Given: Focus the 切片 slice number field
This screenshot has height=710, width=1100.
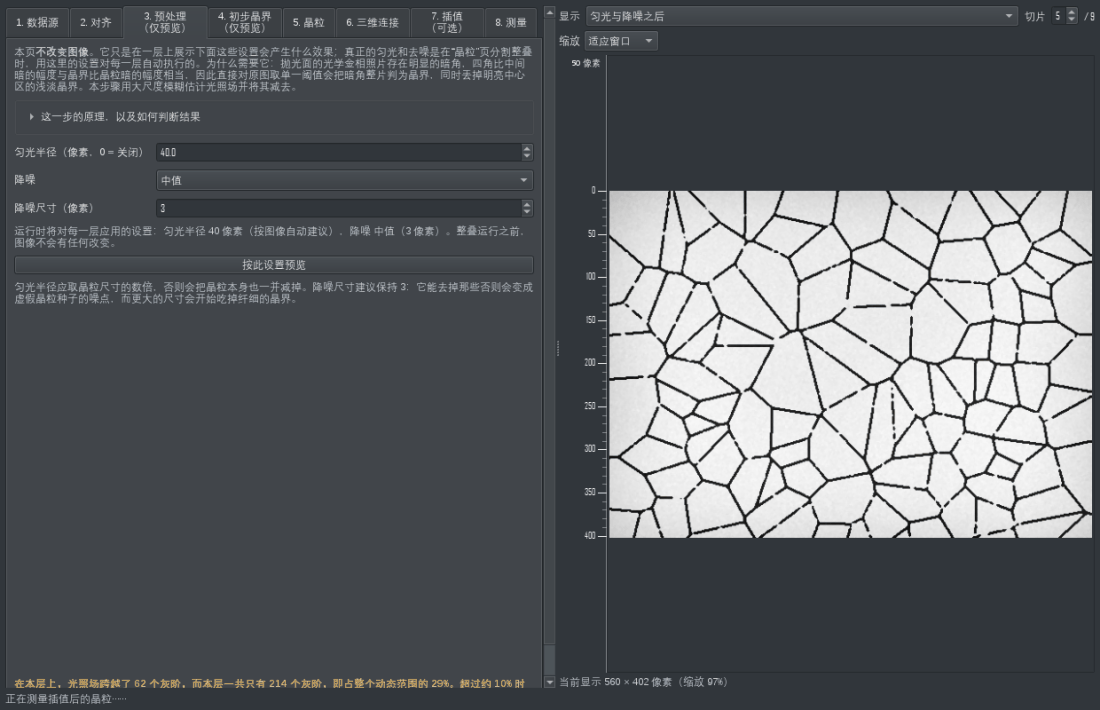Looking at the screenshot, I should (x=1059, y=16).
